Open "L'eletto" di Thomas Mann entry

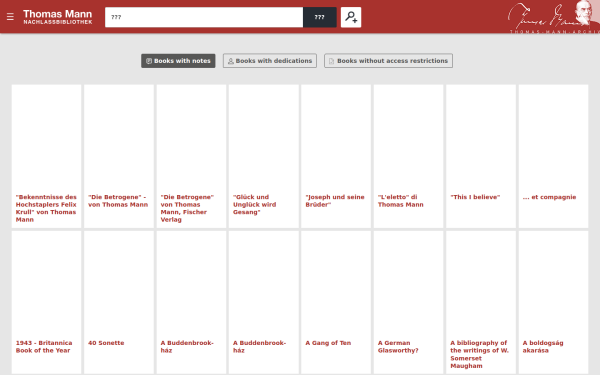point(401,201)
